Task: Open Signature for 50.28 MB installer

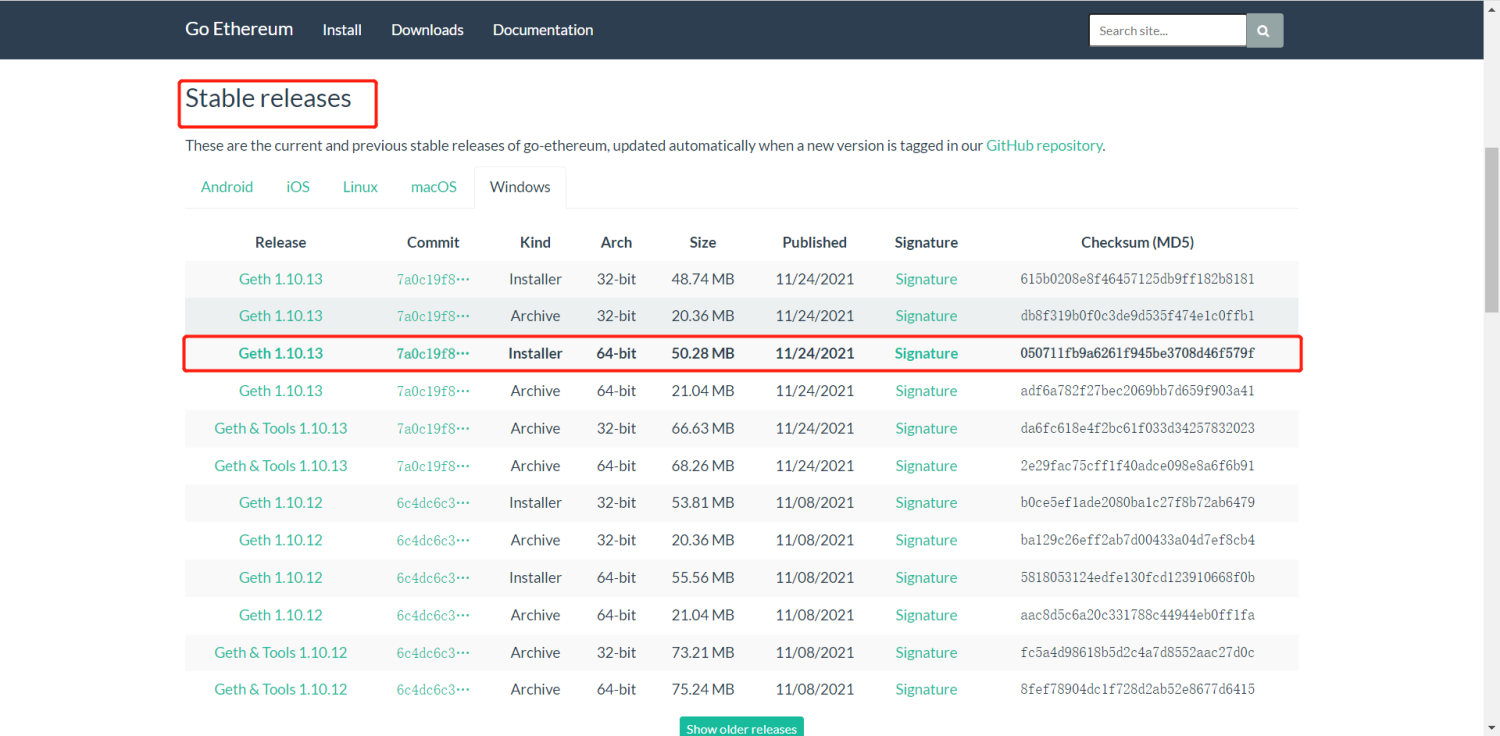Action: click(x=926, y=353)
